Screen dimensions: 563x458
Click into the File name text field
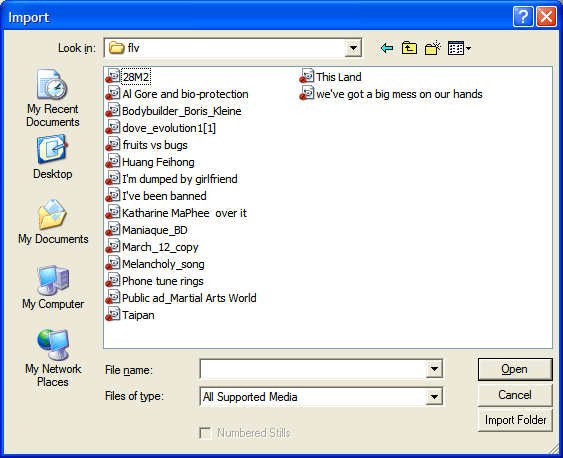[x=313, y=369]
